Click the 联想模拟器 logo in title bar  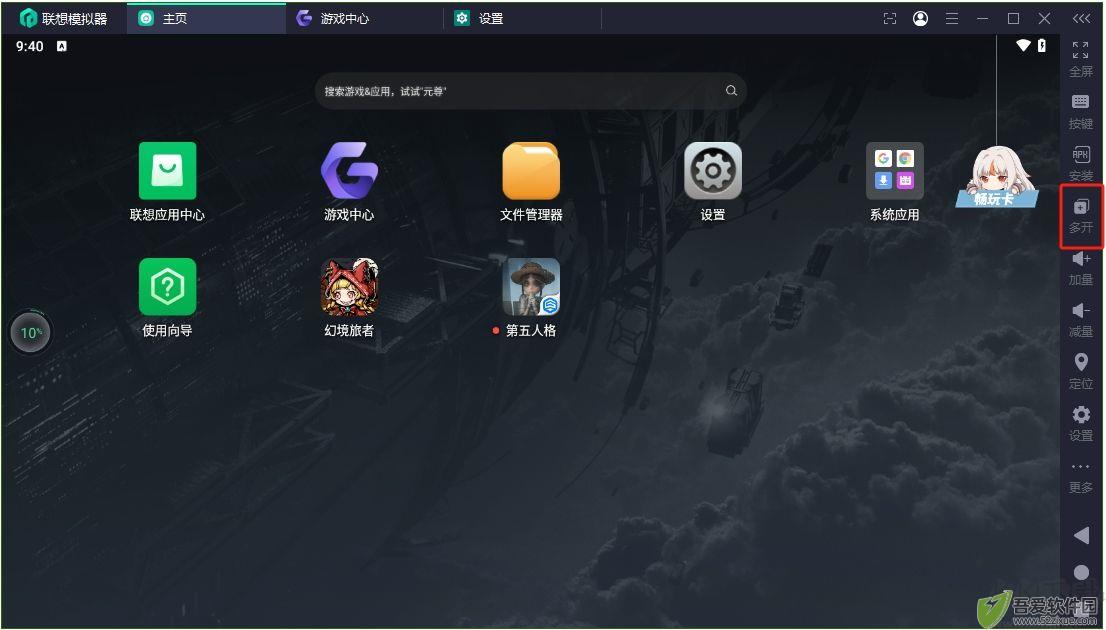(x=63, y=18)
